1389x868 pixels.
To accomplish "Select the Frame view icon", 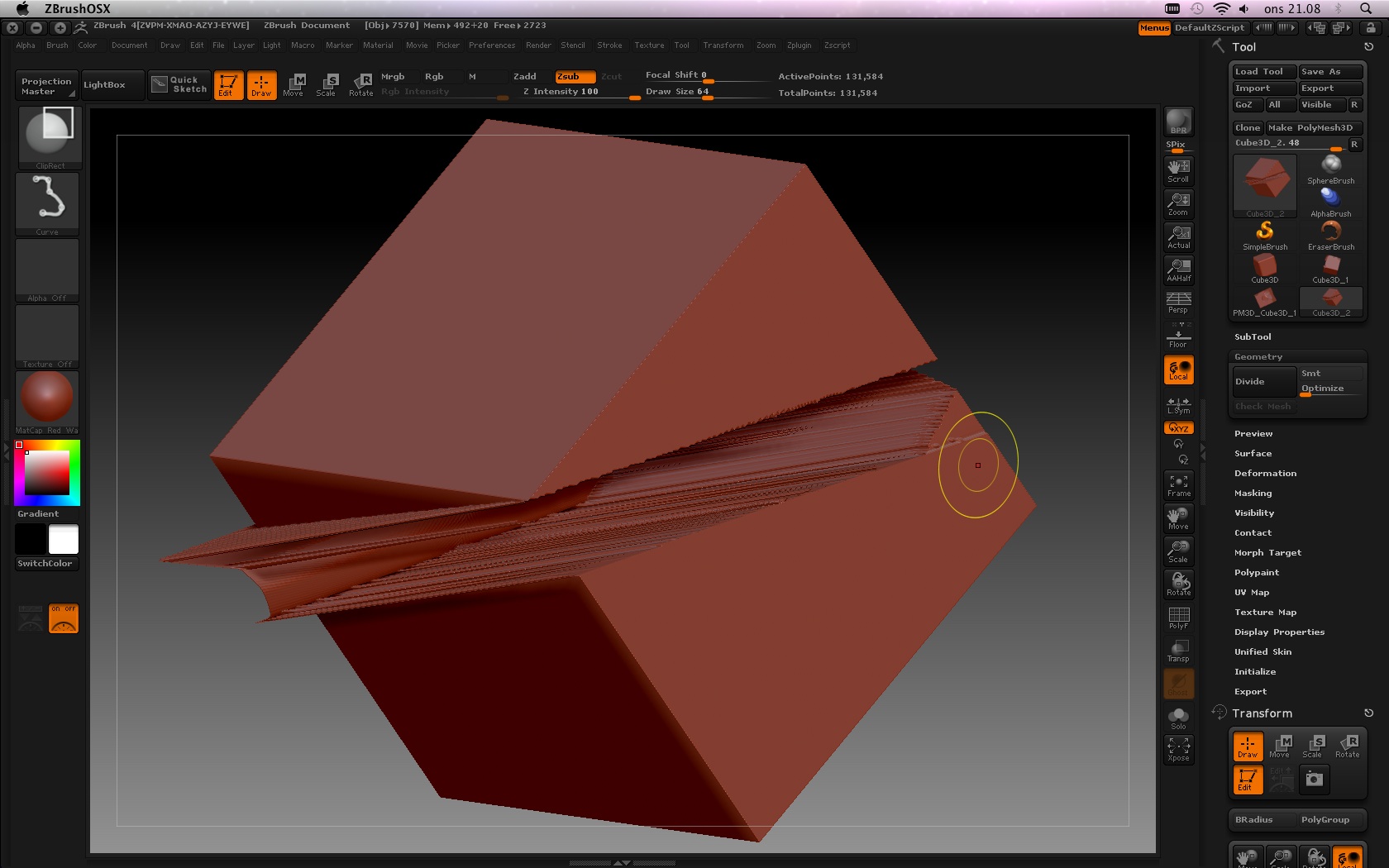I will 1178,484.
